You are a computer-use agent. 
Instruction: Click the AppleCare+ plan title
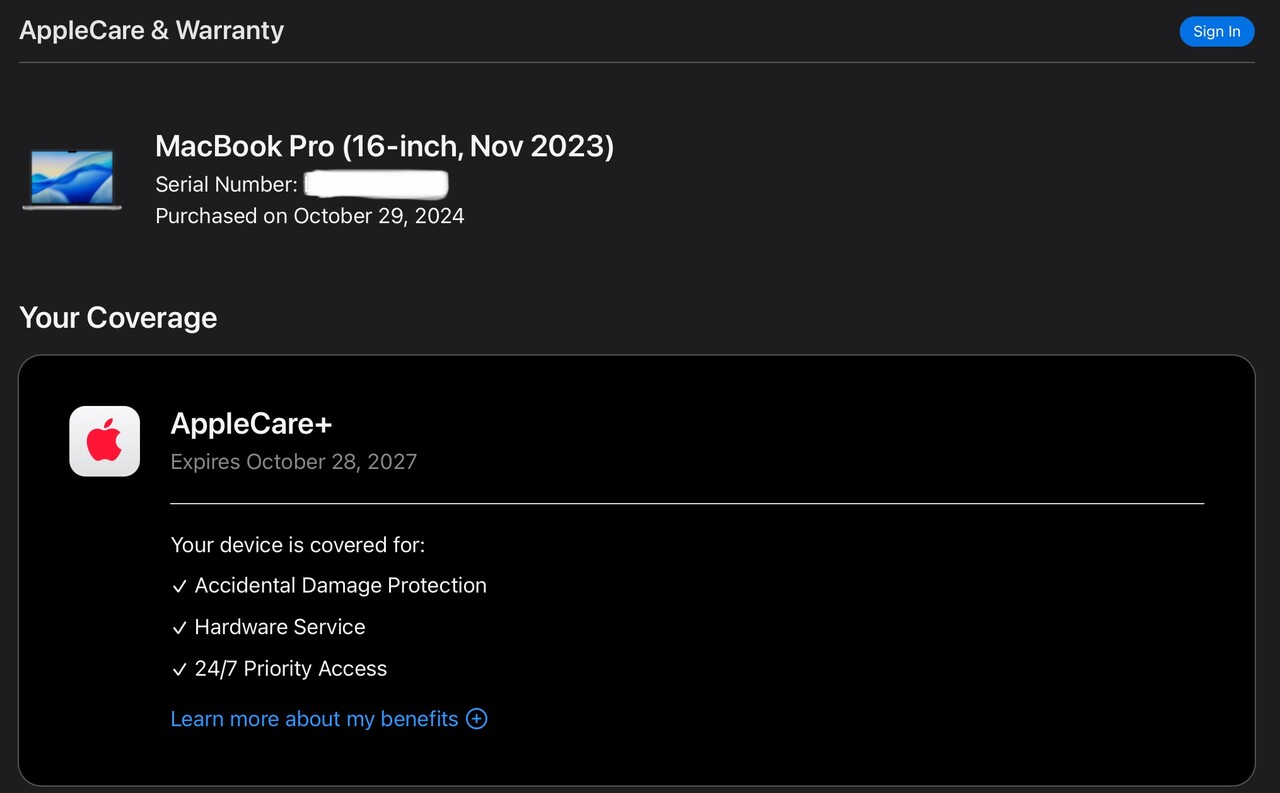point(251,424)
